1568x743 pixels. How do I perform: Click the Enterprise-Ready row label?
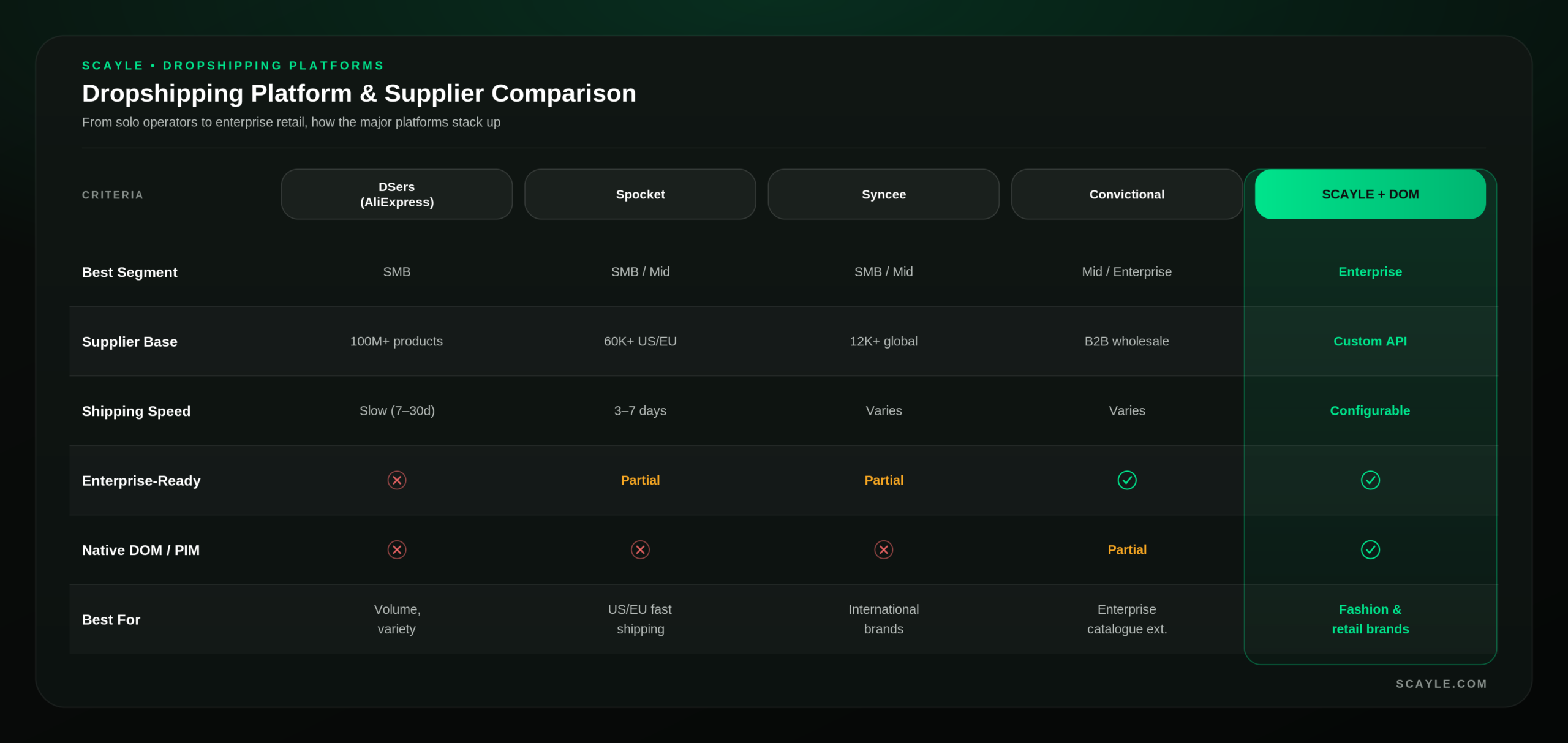click(141, 481)
